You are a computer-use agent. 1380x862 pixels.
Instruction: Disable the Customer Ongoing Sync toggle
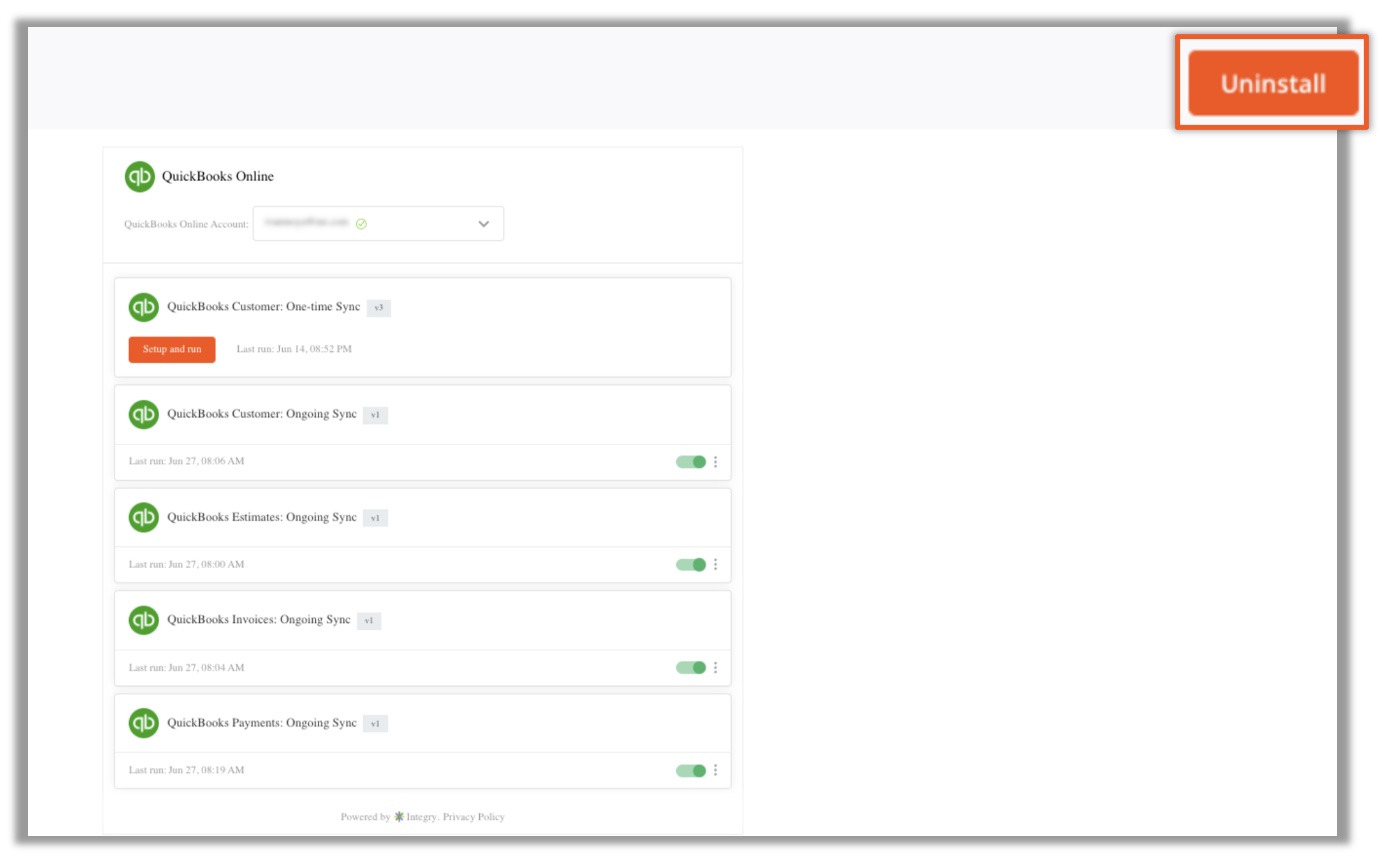[691, 462]
